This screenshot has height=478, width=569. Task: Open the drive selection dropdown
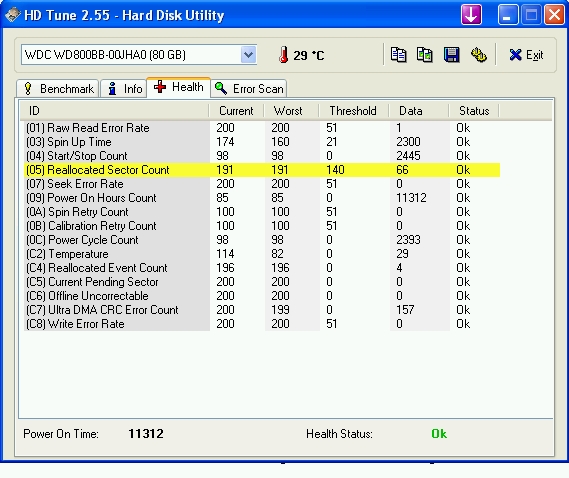(x=249, y=55)
